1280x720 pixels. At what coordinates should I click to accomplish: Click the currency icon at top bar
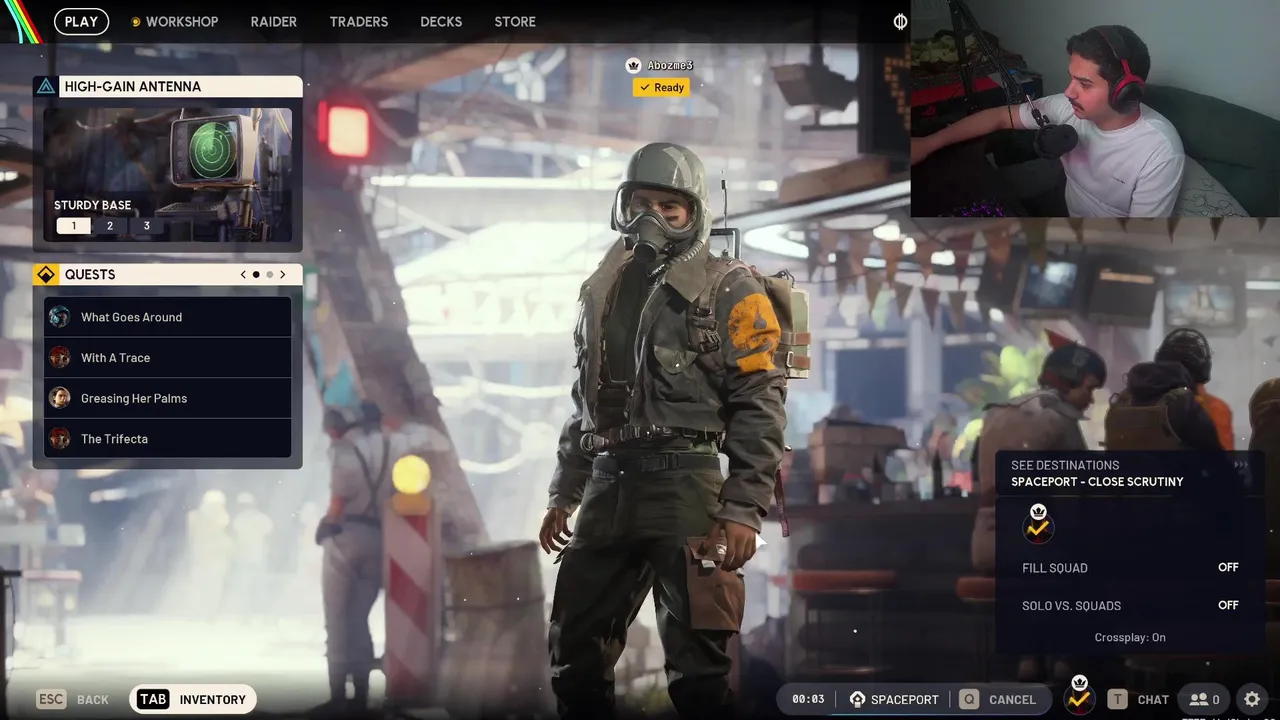point(900,21)
